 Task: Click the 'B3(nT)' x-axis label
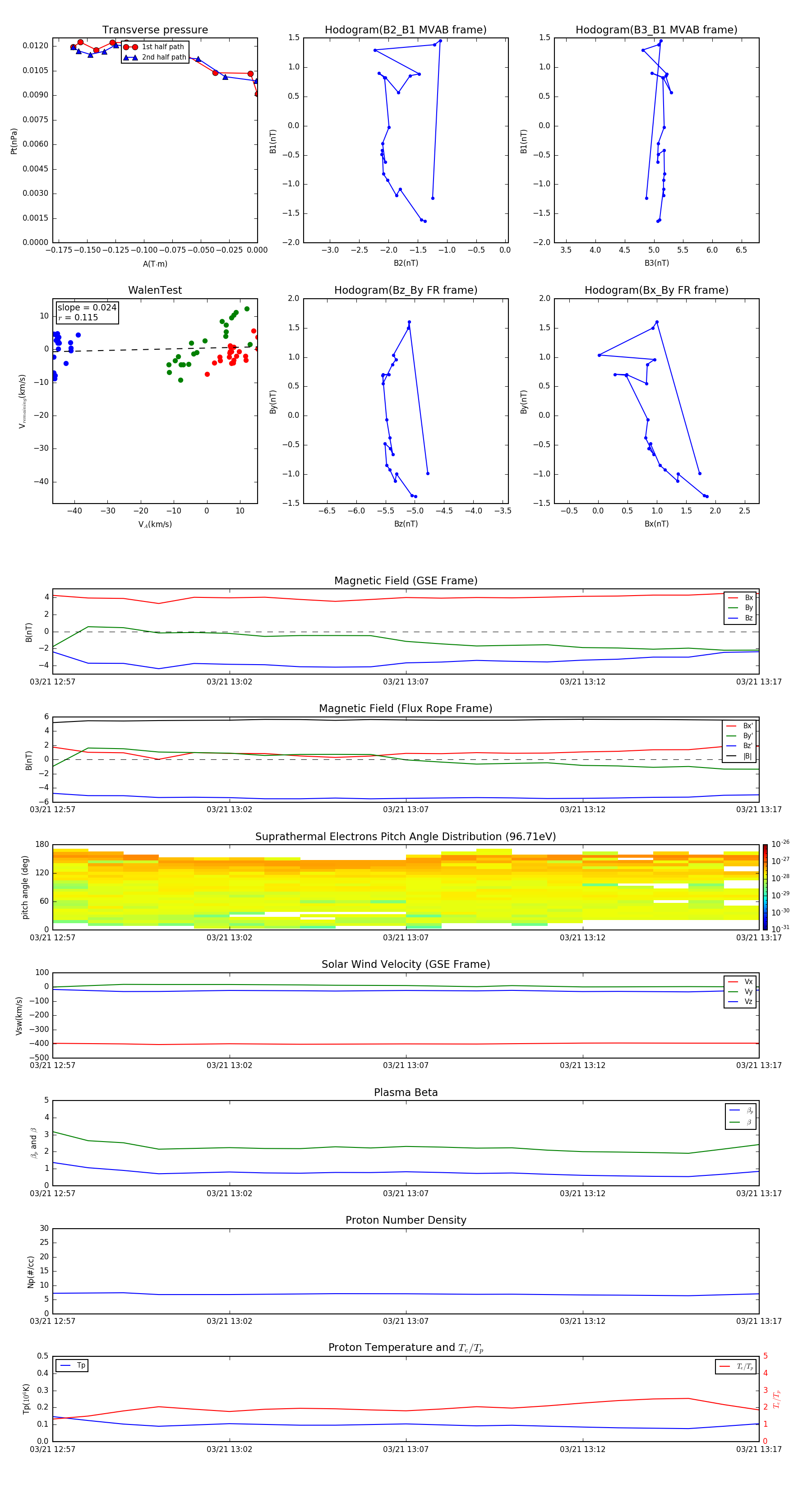click(x=656, y=263)
